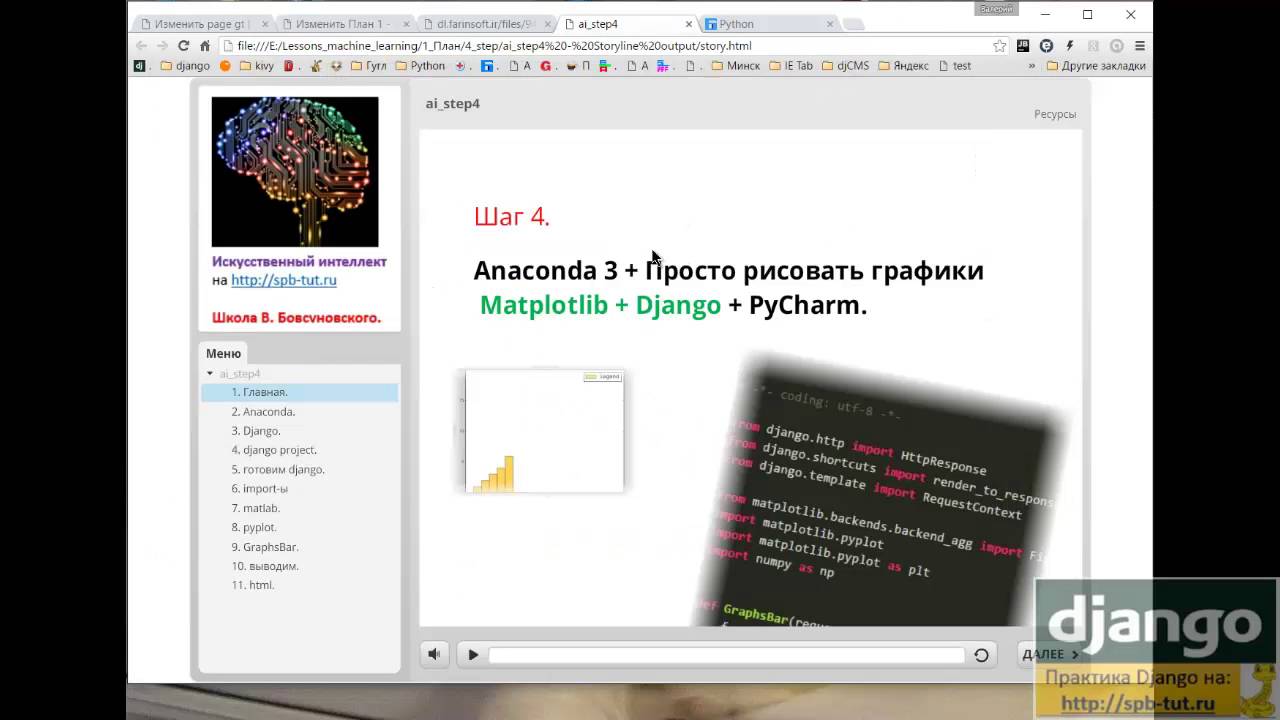Screen dimensions: 1280x720
Task: Close the Python browser tab
Action: tap(830, 24)
